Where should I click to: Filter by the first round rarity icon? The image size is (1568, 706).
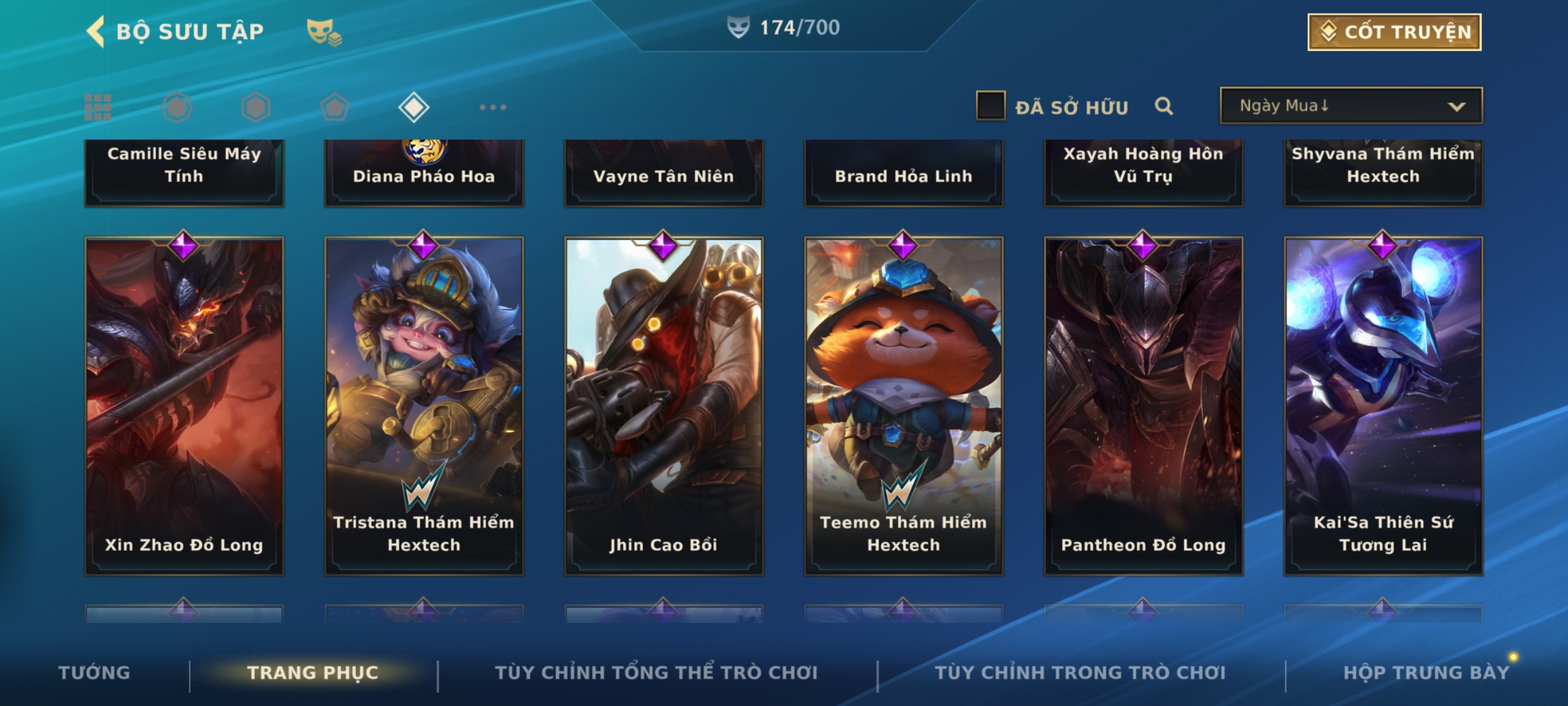[177, 107]
